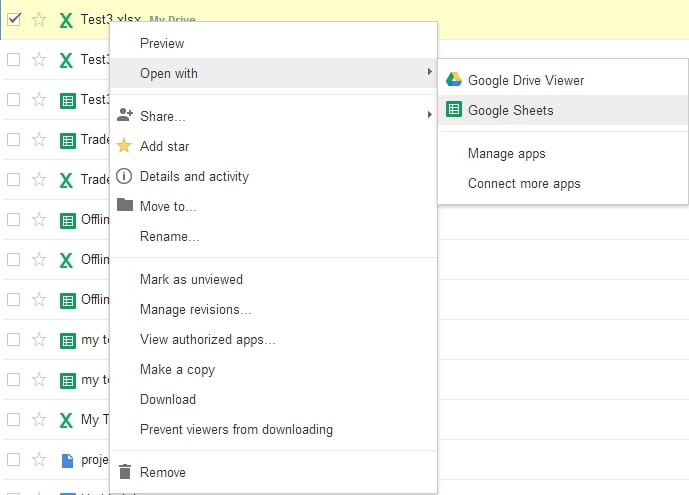Screen dimensions: 689x495
Task: Expand the Share submenu arrow
Action: click(429, 116)
